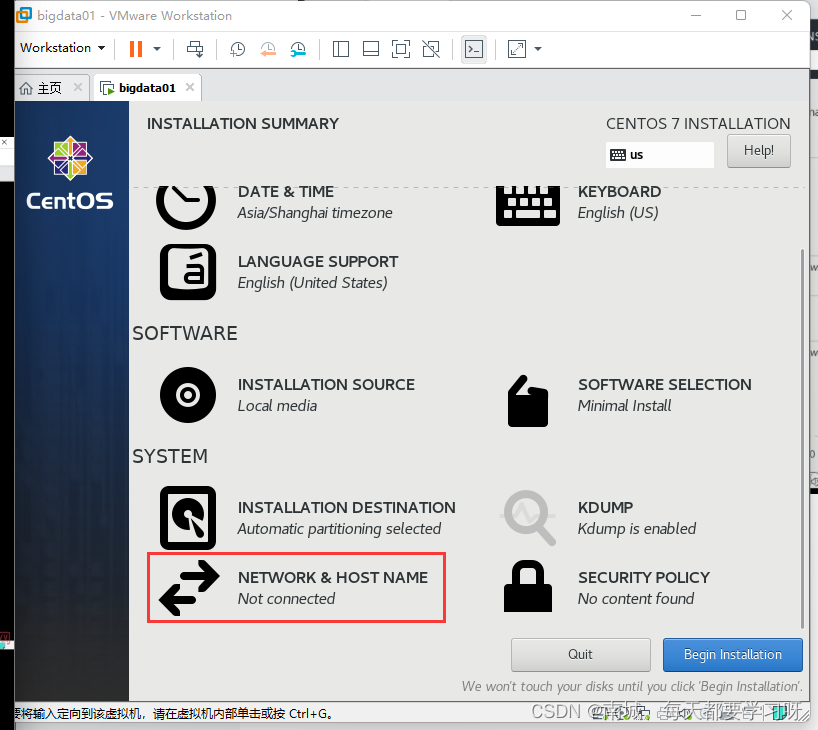Click the Kdump magnifier icon
Screen dimensions: 818x730
click(x=528, y=518)
